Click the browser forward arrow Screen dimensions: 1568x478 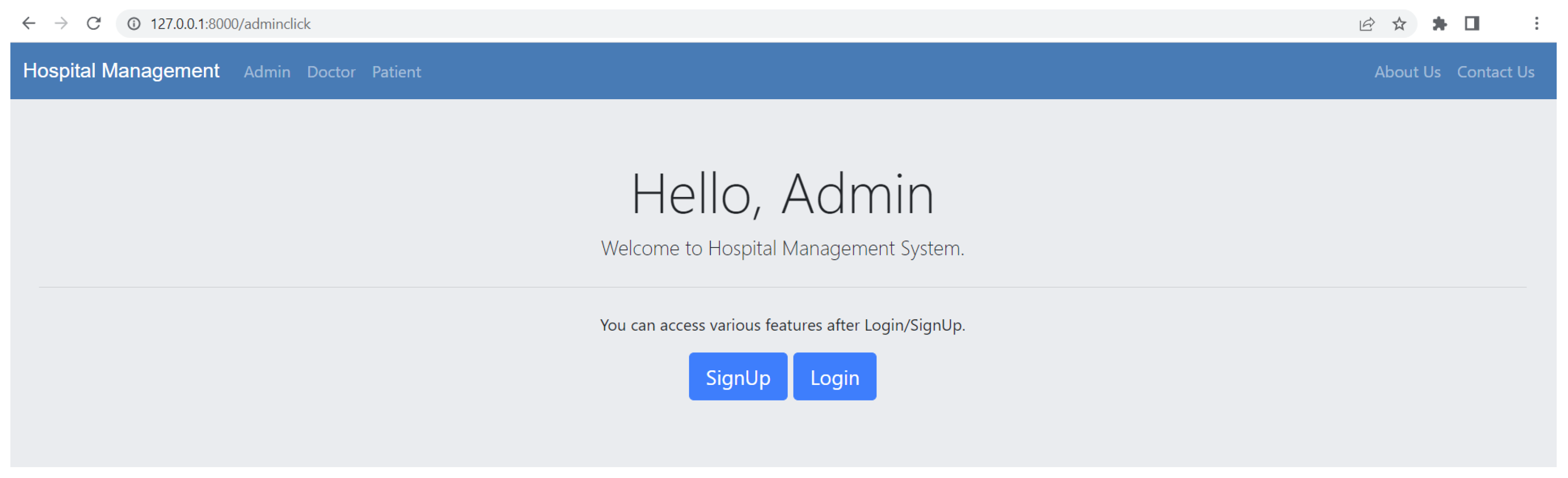61,24
